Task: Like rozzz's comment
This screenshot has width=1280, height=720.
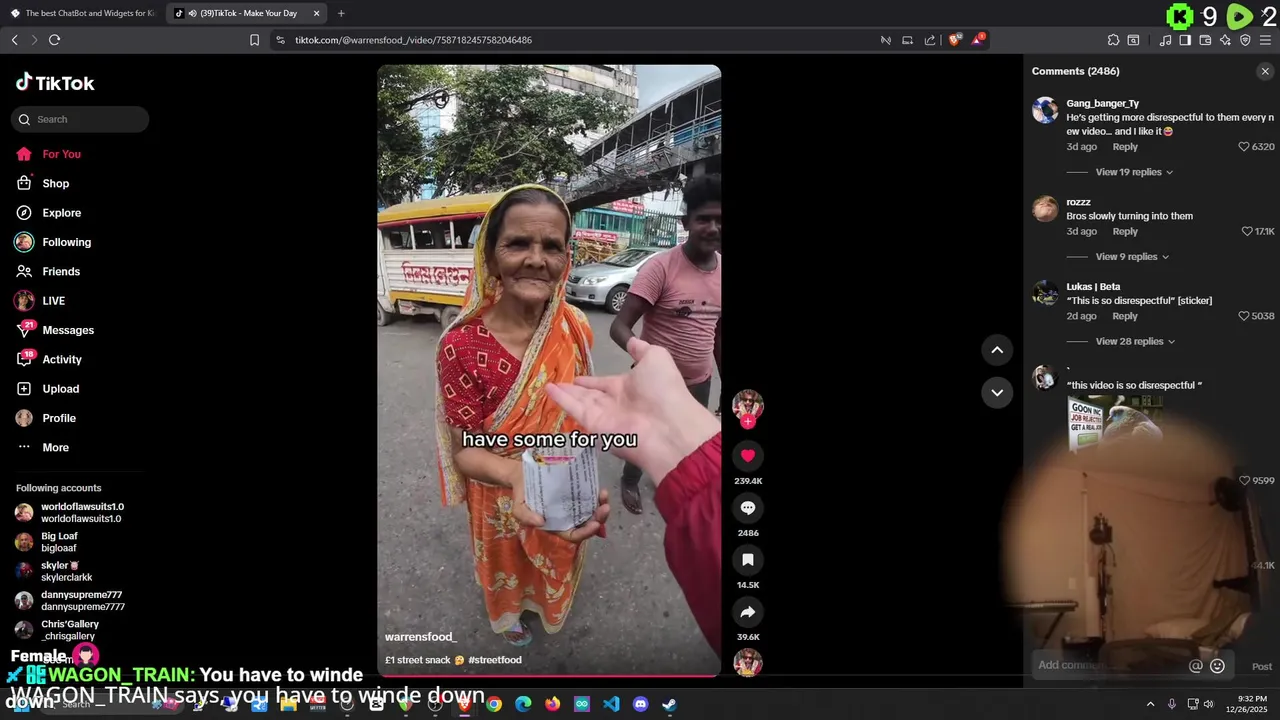Action: click(1247, 232)
